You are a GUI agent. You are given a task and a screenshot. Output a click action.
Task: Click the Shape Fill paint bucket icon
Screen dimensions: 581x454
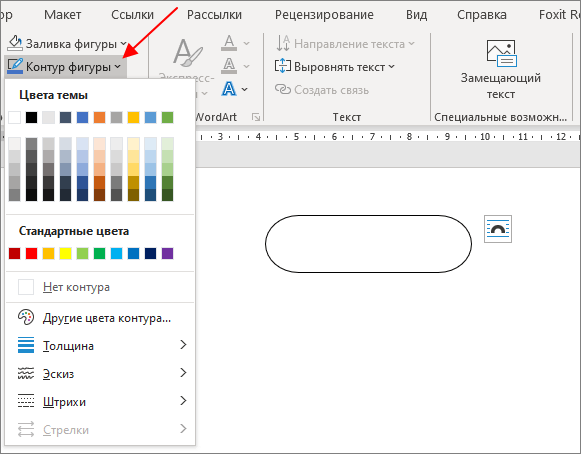tap(15, 43)
